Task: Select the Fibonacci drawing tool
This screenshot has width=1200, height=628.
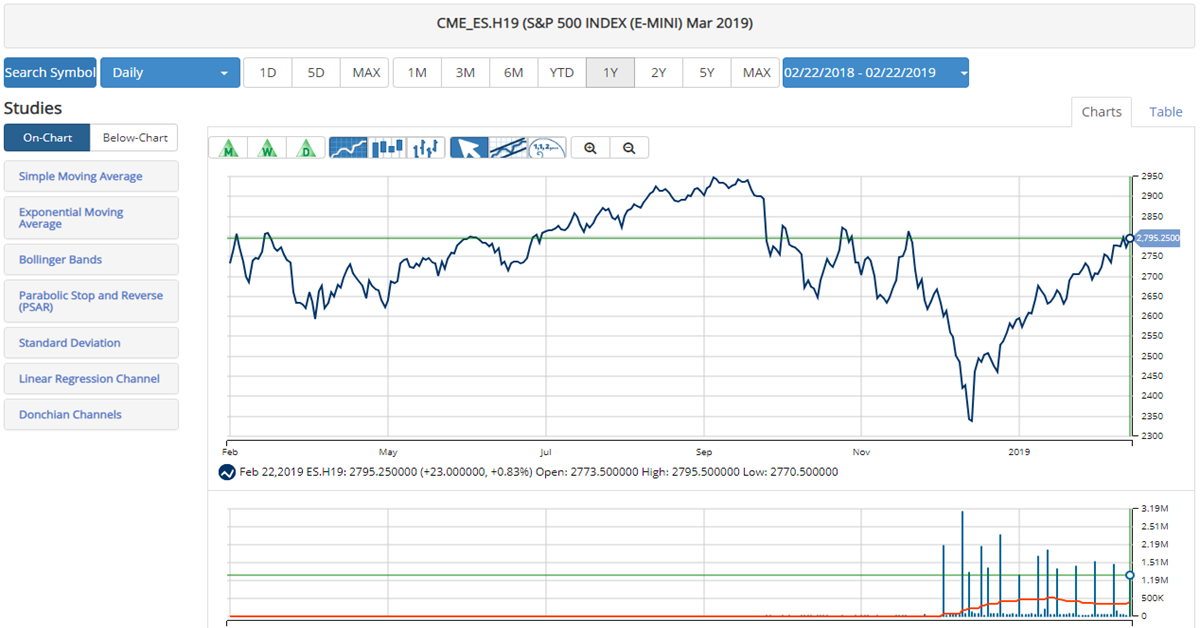Action: pos(547,148)
